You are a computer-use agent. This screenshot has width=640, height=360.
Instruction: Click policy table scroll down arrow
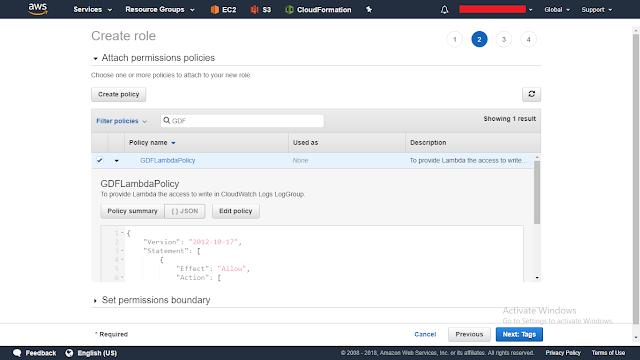pyautogui.click(x=537, y=278)
